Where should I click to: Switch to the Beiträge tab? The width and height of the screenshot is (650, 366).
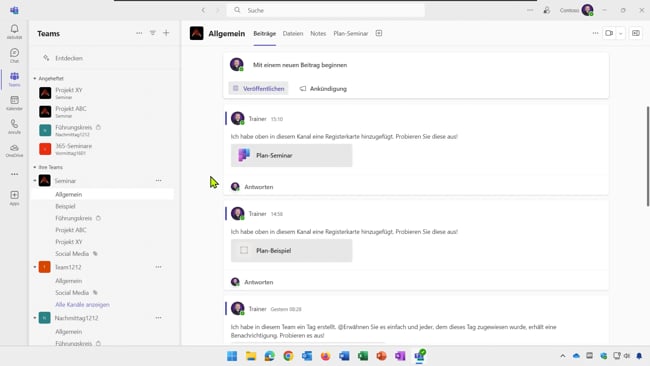[264, 34]
